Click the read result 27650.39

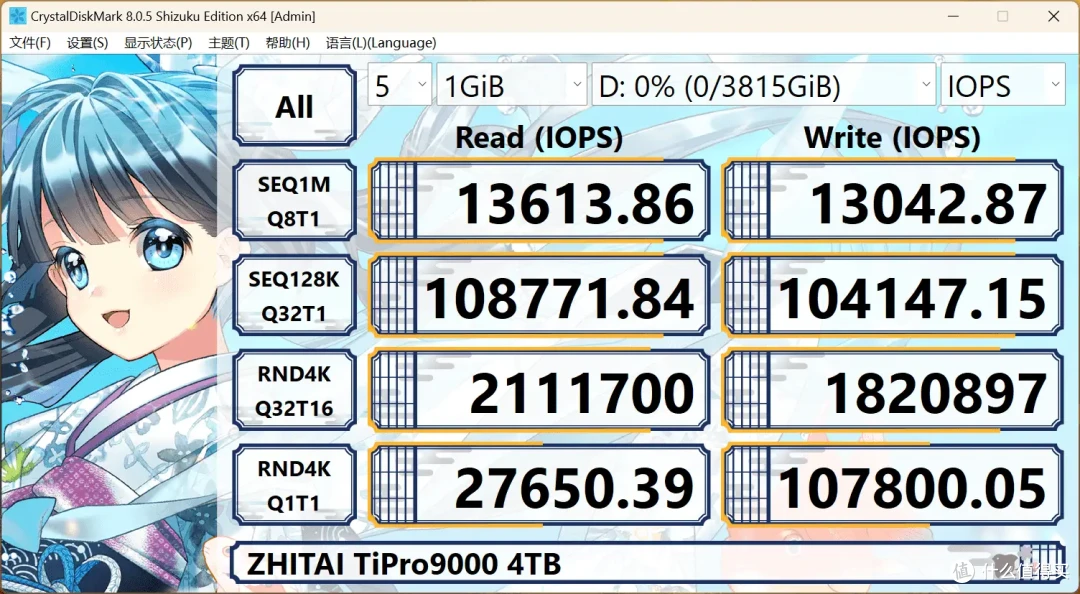539,485
